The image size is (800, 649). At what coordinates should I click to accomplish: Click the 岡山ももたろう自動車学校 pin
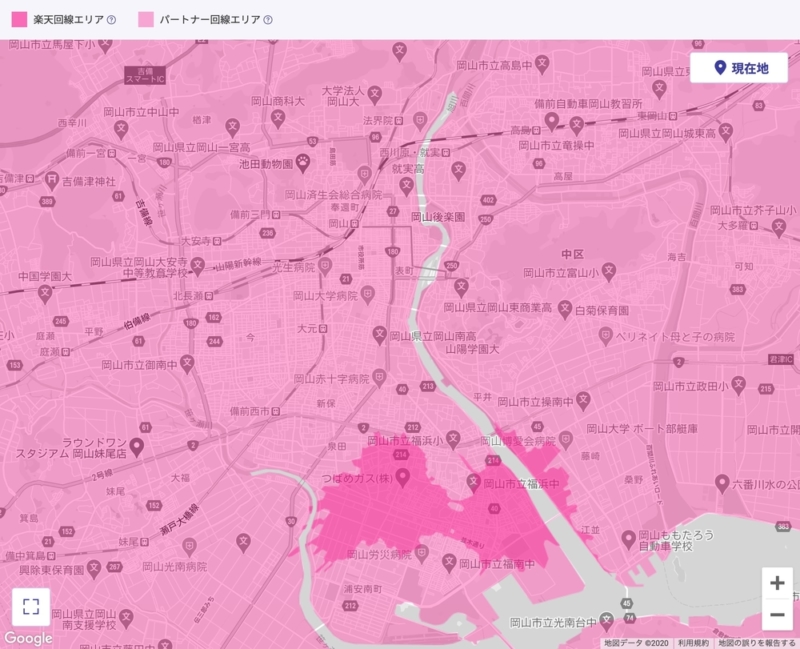629,538
